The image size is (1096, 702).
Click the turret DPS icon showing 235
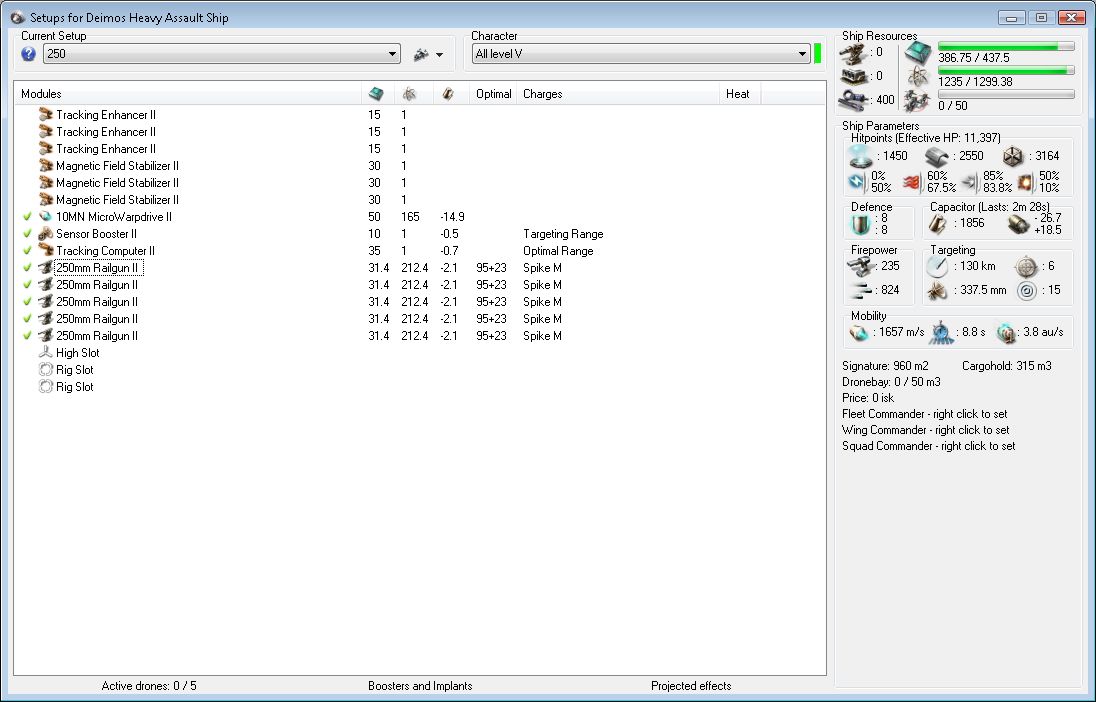point(860,266)
